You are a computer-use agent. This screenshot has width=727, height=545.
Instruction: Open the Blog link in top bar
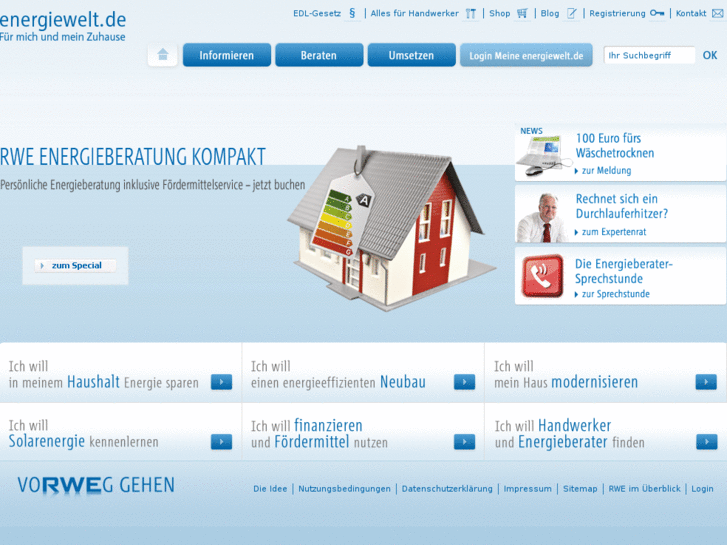click(x=550, y=13)
